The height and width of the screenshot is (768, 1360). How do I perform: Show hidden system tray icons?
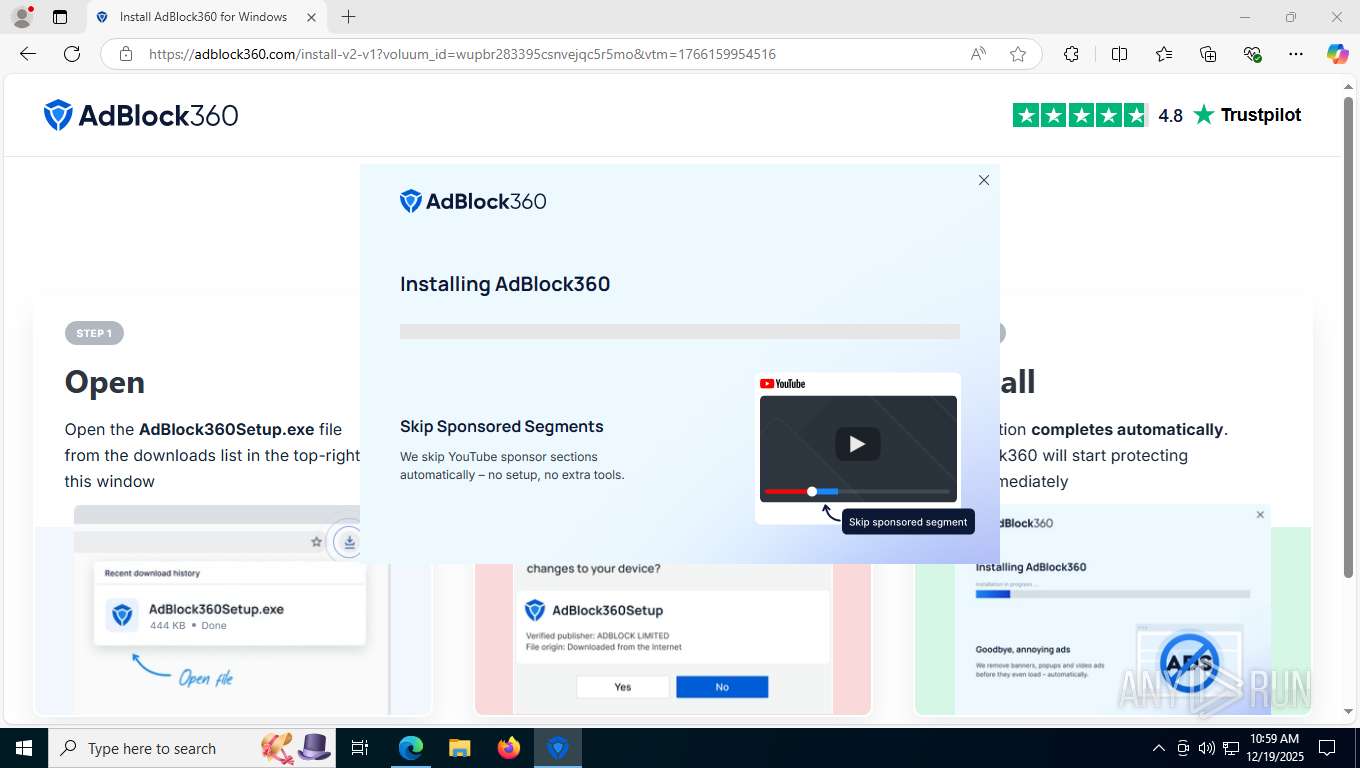click(1159, 748)
